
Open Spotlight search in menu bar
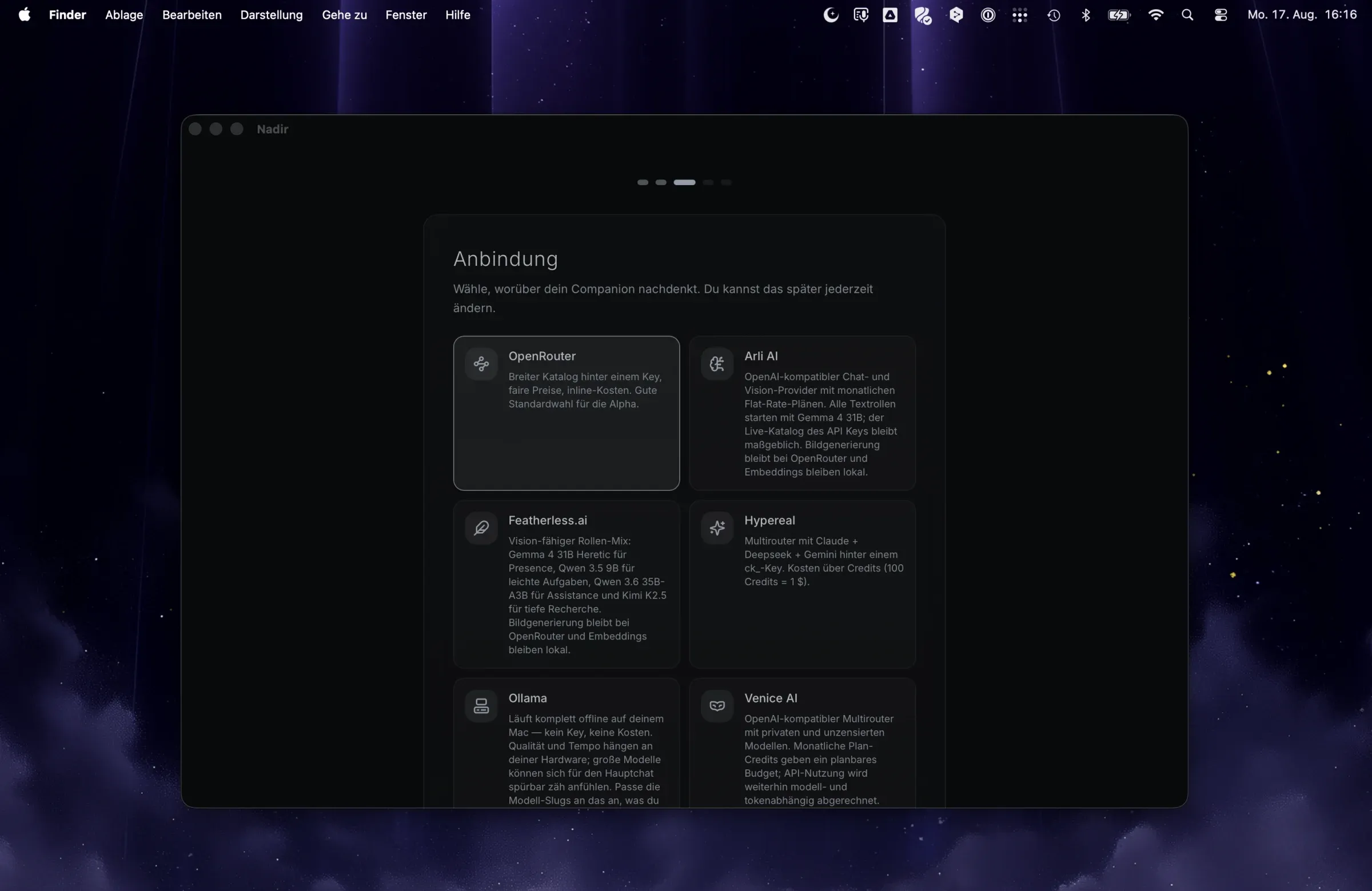pyautogui.click(x=1187, y=15)
